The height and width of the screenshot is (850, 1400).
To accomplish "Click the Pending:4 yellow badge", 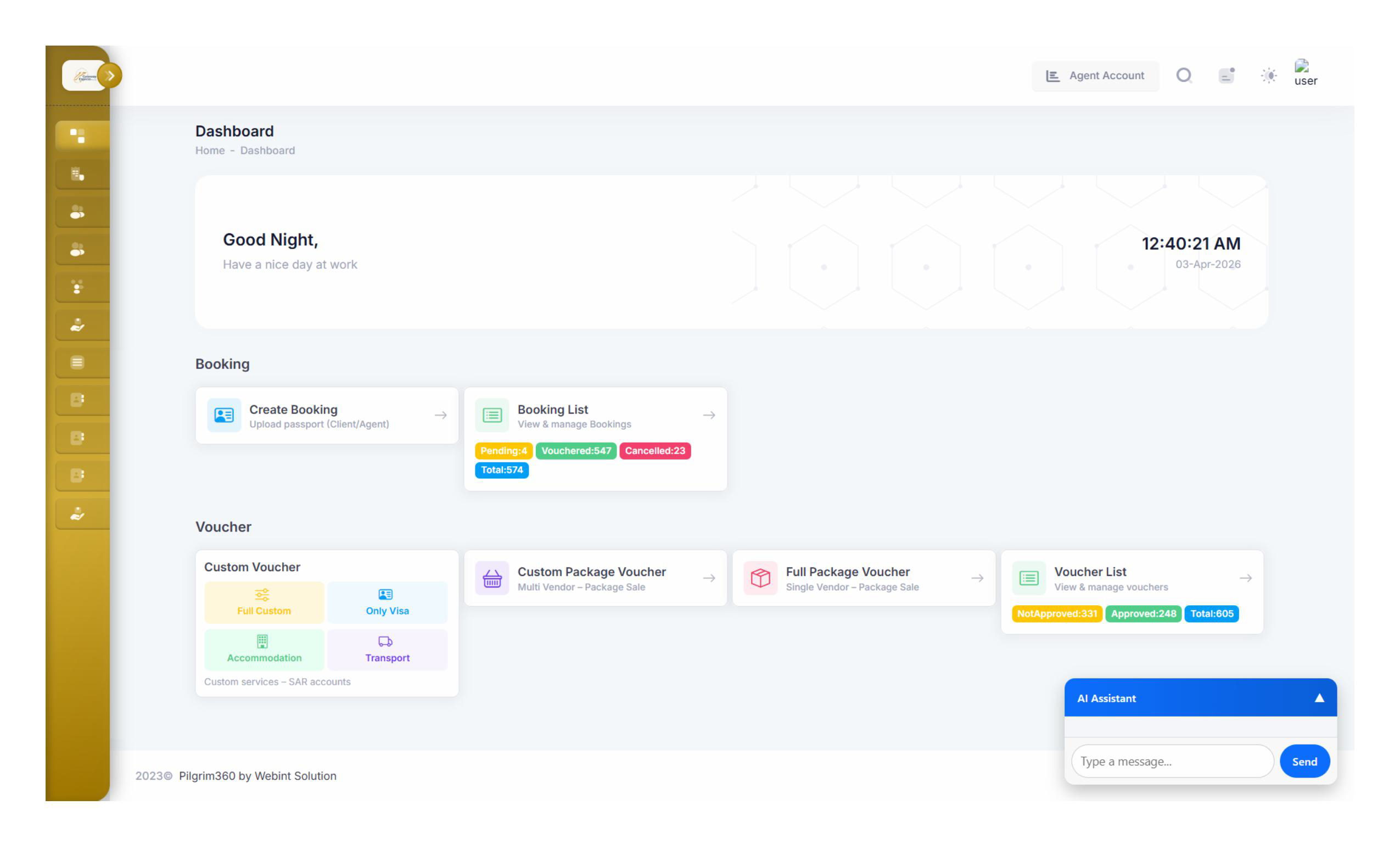I will point(503,451).
